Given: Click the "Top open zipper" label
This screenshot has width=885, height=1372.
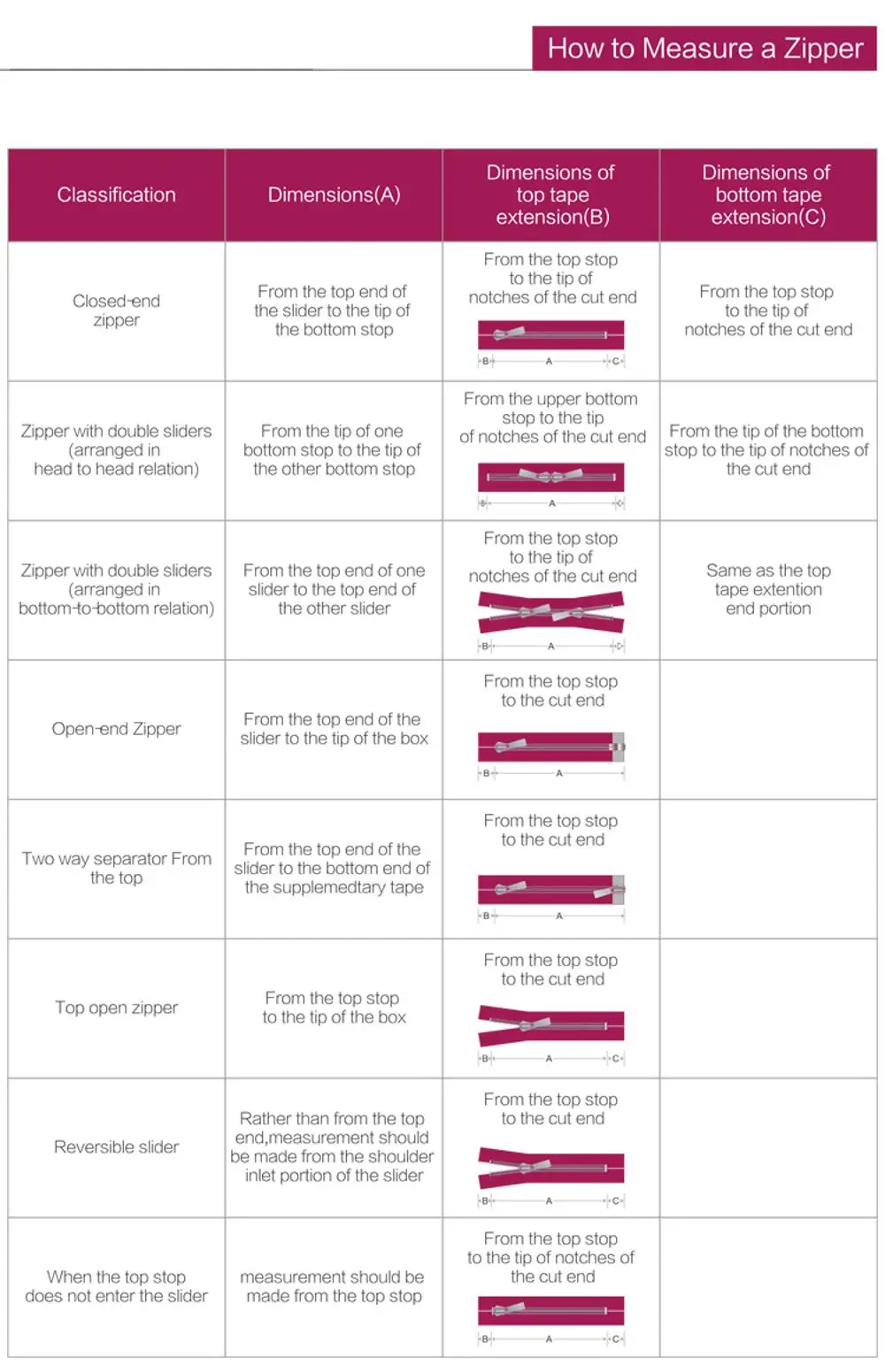Looking at the screenshot, I should pos(116,1008).
